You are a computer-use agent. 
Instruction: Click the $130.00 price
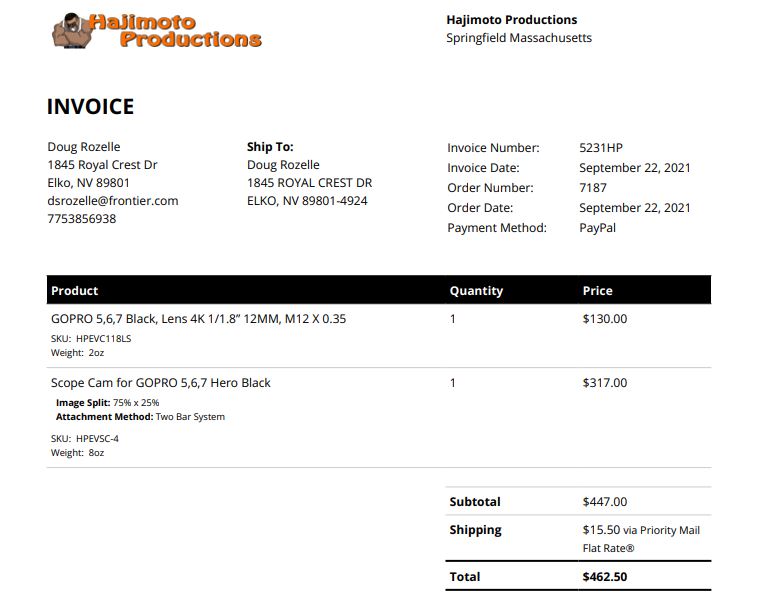point(605,319)
